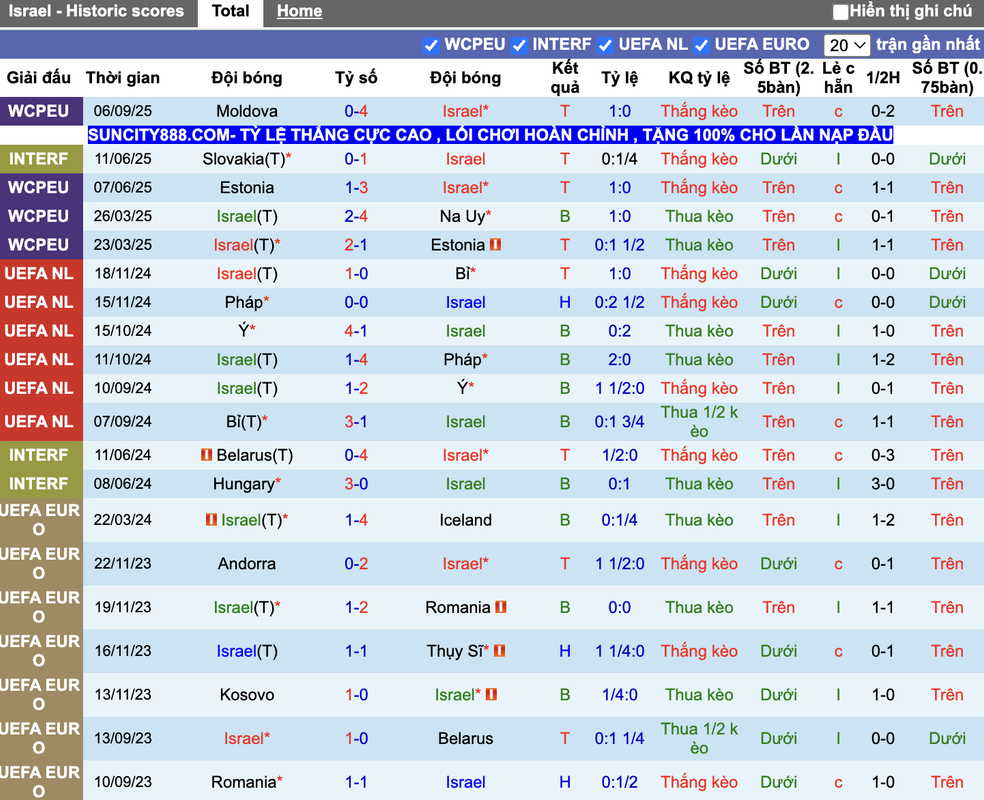984x800 pixels.
Task: Click the 'Thời gian' column header
Action: click(x=122, y=78)
